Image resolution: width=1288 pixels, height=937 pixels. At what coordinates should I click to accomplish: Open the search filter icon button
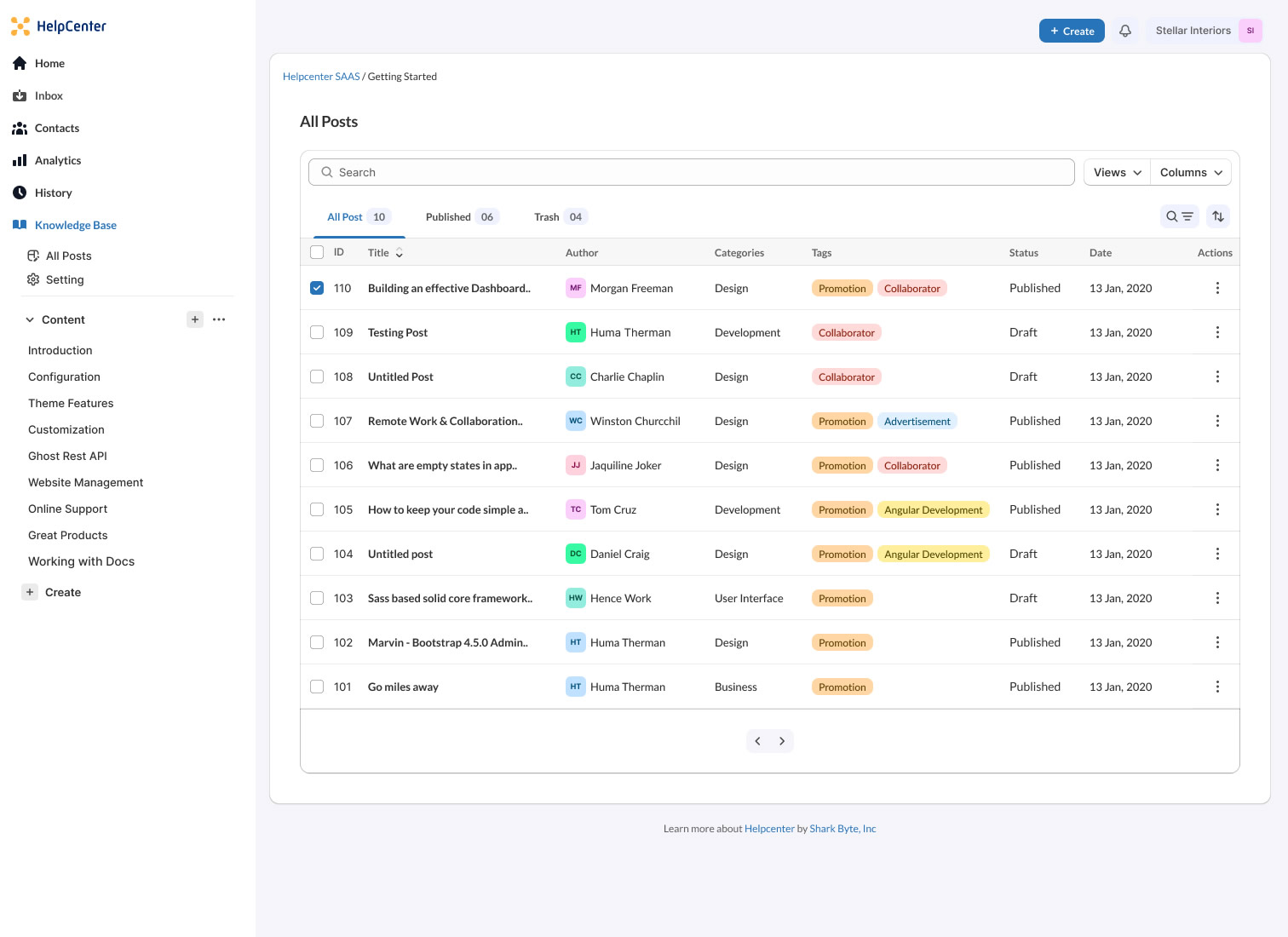point(1180,216)
